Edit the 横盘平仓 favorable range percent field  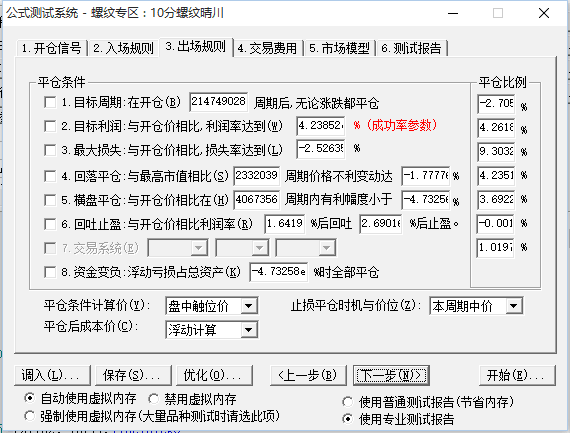pos(426,200)
